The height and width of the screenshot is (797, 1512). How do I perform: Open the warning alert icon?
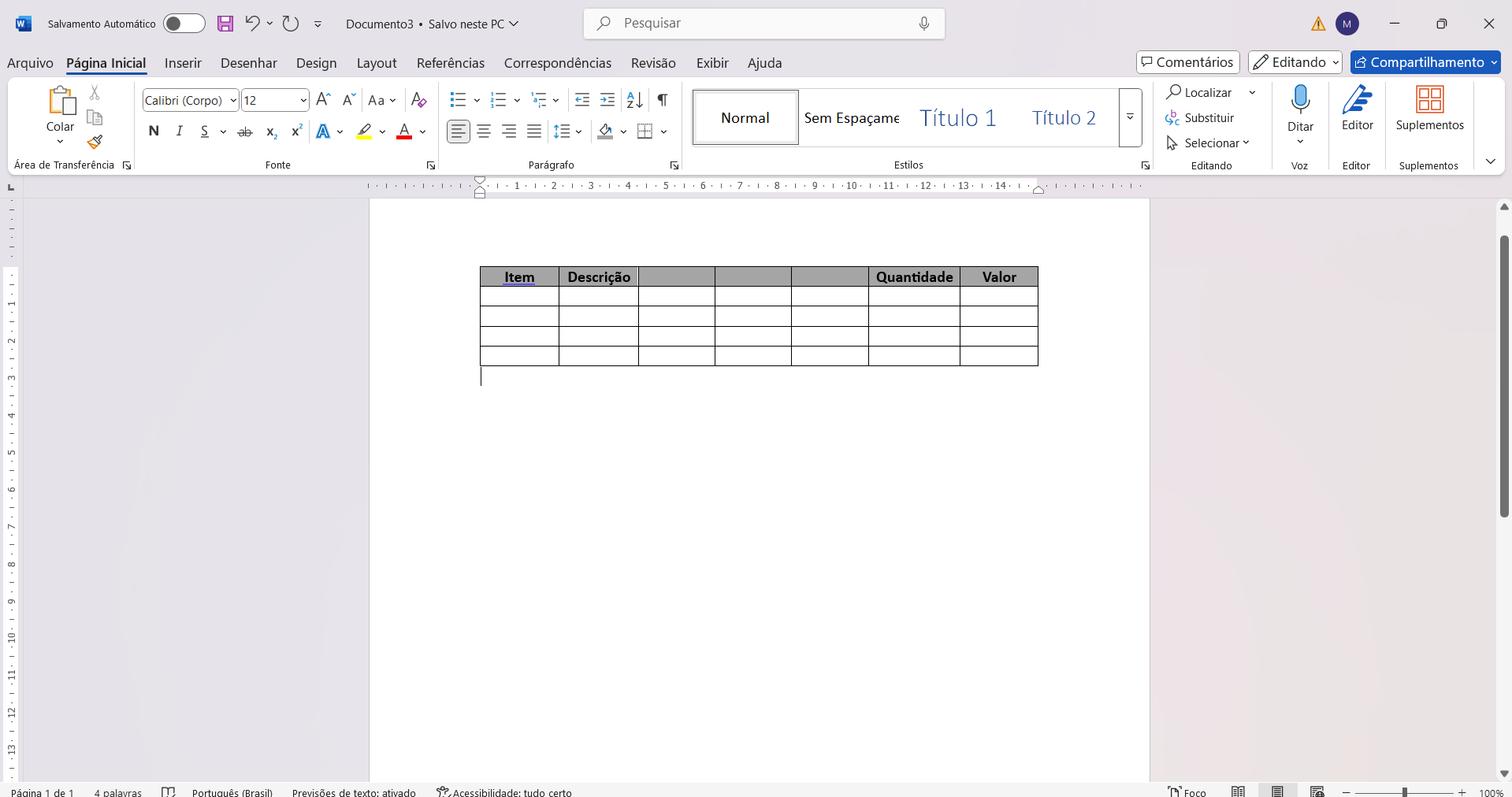[x=1318, y=24]
